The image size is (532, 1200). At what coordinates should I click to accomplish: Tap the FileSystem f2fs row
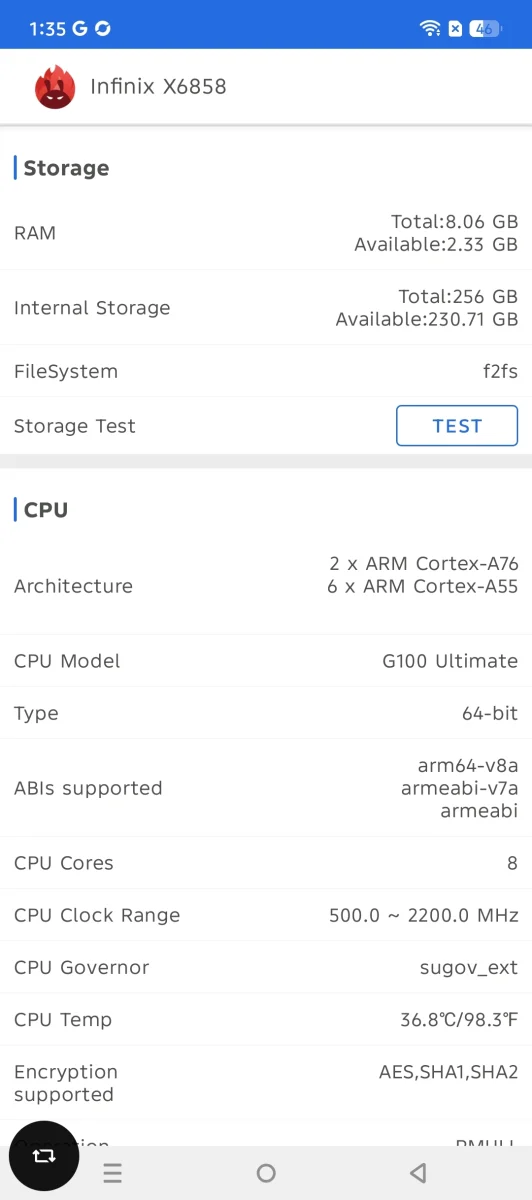(x=266, y=371)
